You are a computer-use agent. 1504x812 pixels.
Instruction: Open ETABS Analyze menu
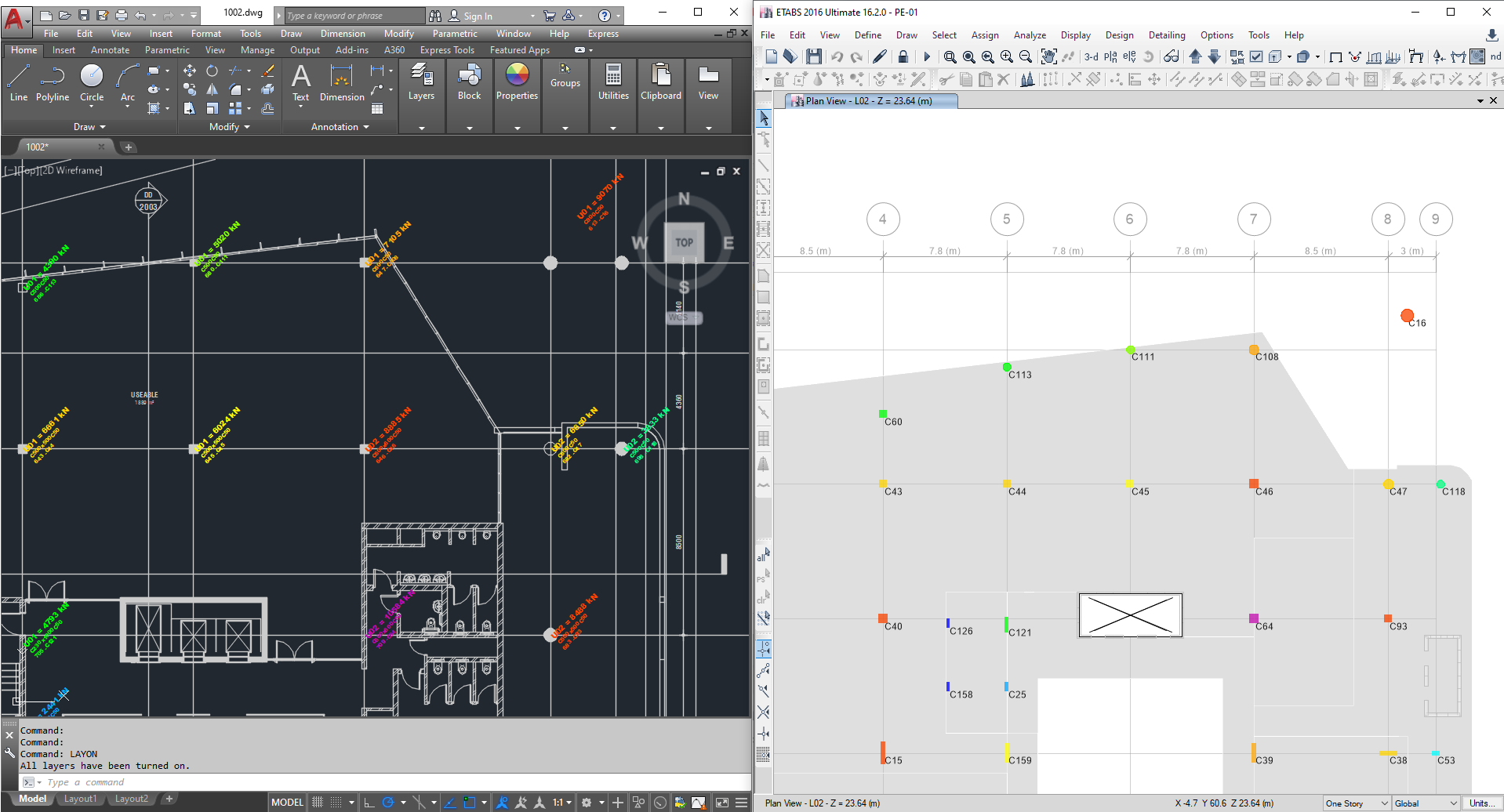coord(1030,34)
